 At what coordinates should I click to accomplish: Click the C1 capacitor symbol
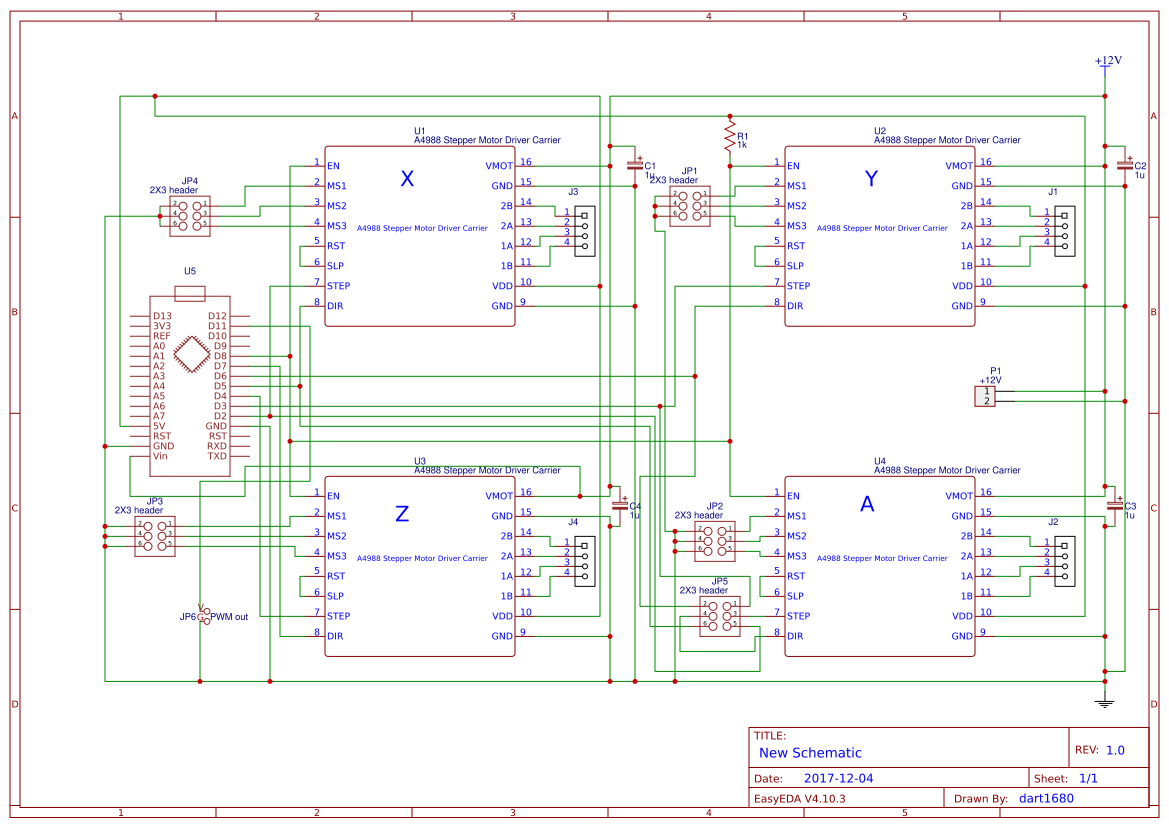(632, 162)
